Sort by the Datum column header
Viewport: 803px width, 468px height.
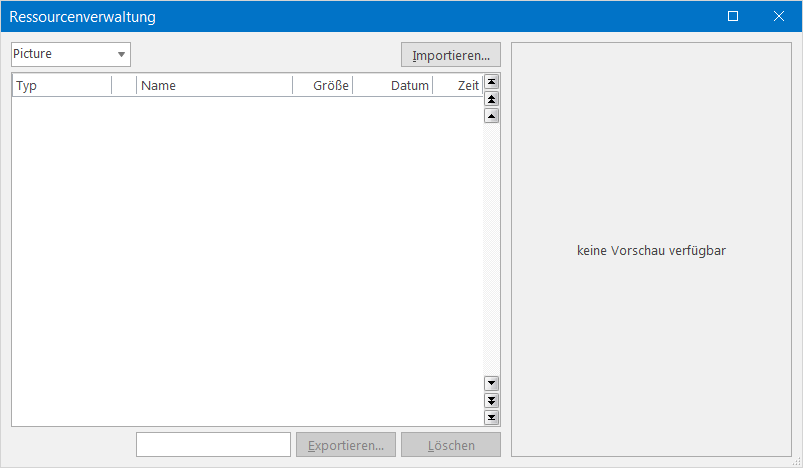[x=392, y=86]
